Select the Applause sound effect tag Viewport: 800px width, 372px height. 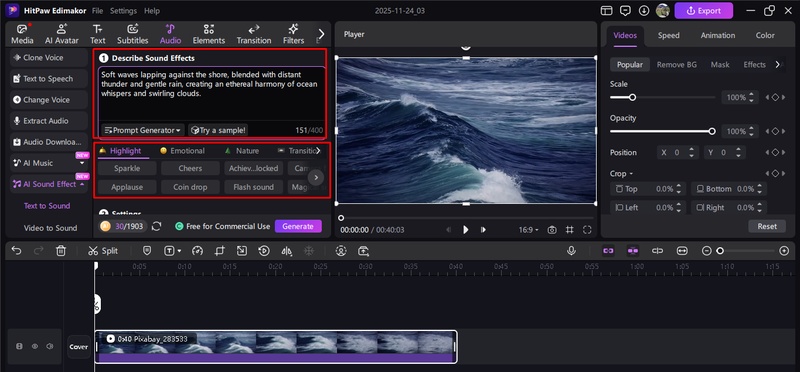tap(128, 187)
